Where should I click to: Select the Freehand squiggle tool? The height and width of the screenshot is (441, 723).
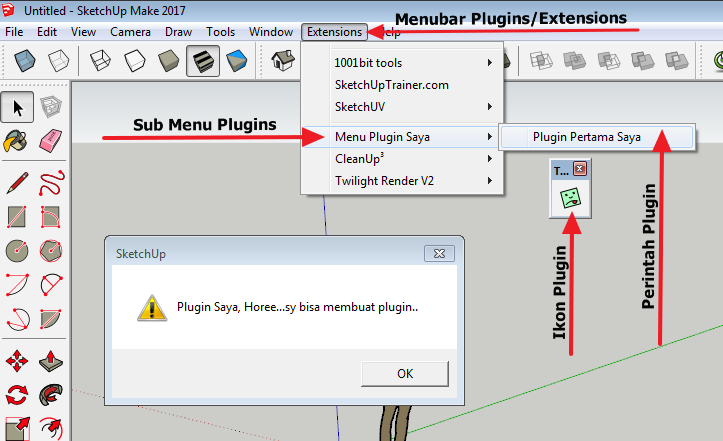click(x=51, y=183)
